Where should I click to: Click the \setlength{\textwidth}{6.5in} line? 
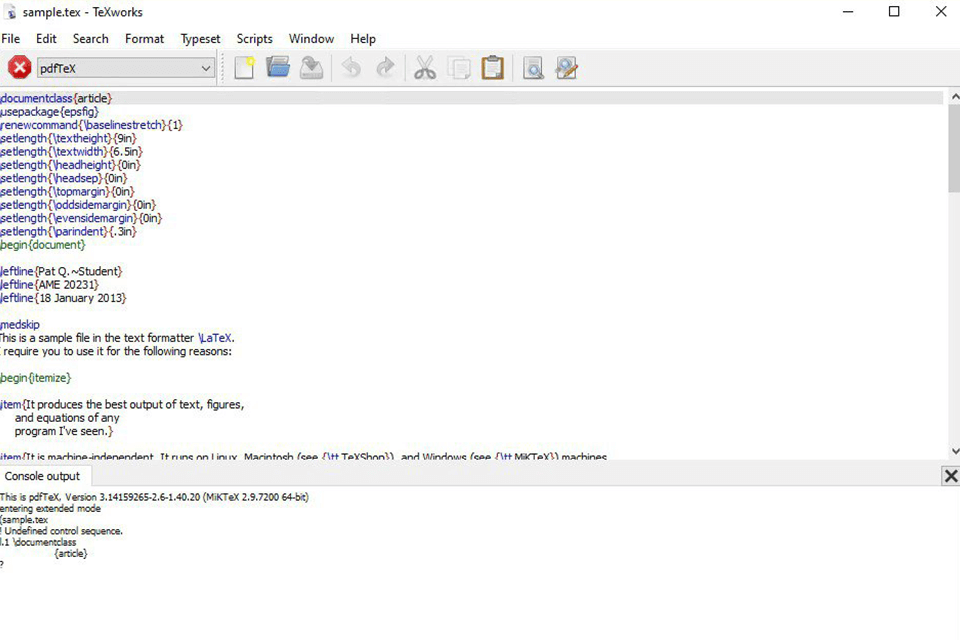pyautogui.click(x=72, y=152)
